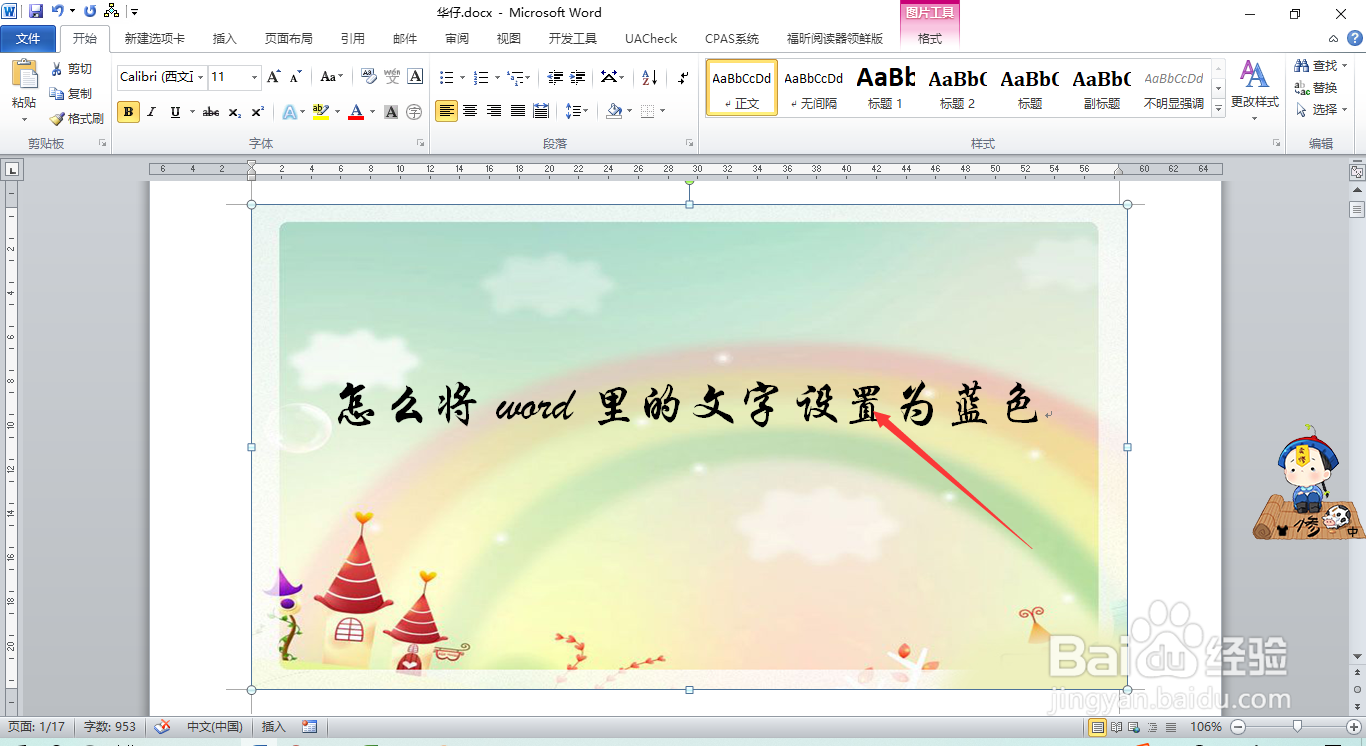1366x746 pixels.
Task: Open the Bullets list dropdown arrow
Action: [462, 77]
